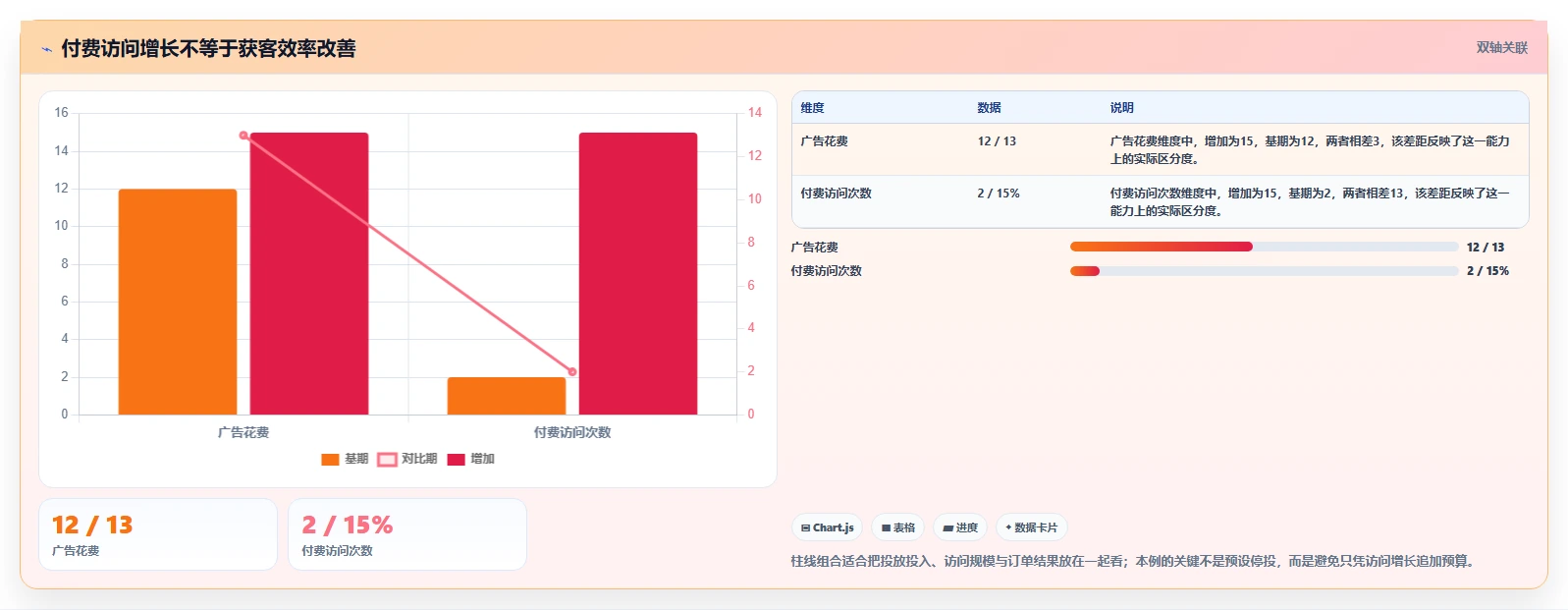The height and width of the screenshot is (610, 1568).
Task: Click the red 增加 bar for 广告花费
Action: point(309,273)
